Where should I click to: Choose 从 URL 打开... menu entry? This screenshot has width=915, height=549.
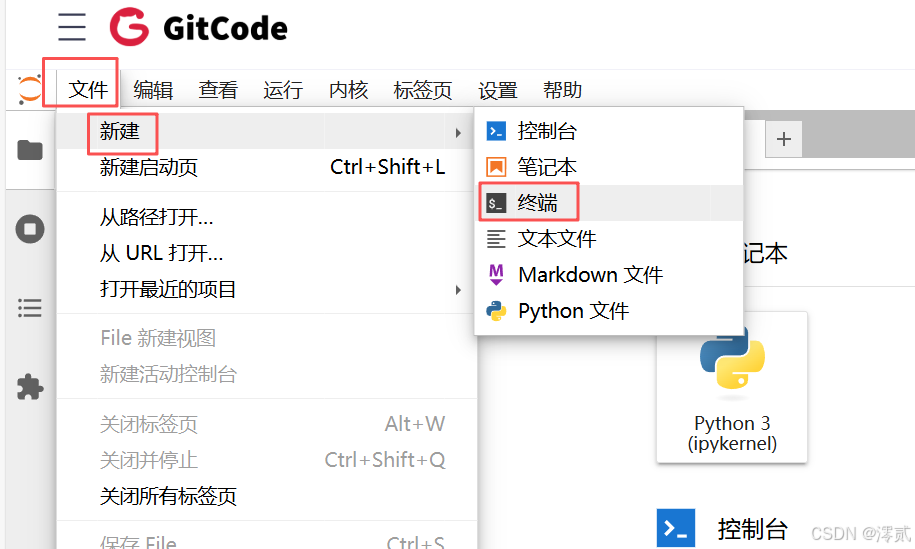coord(266,254)
